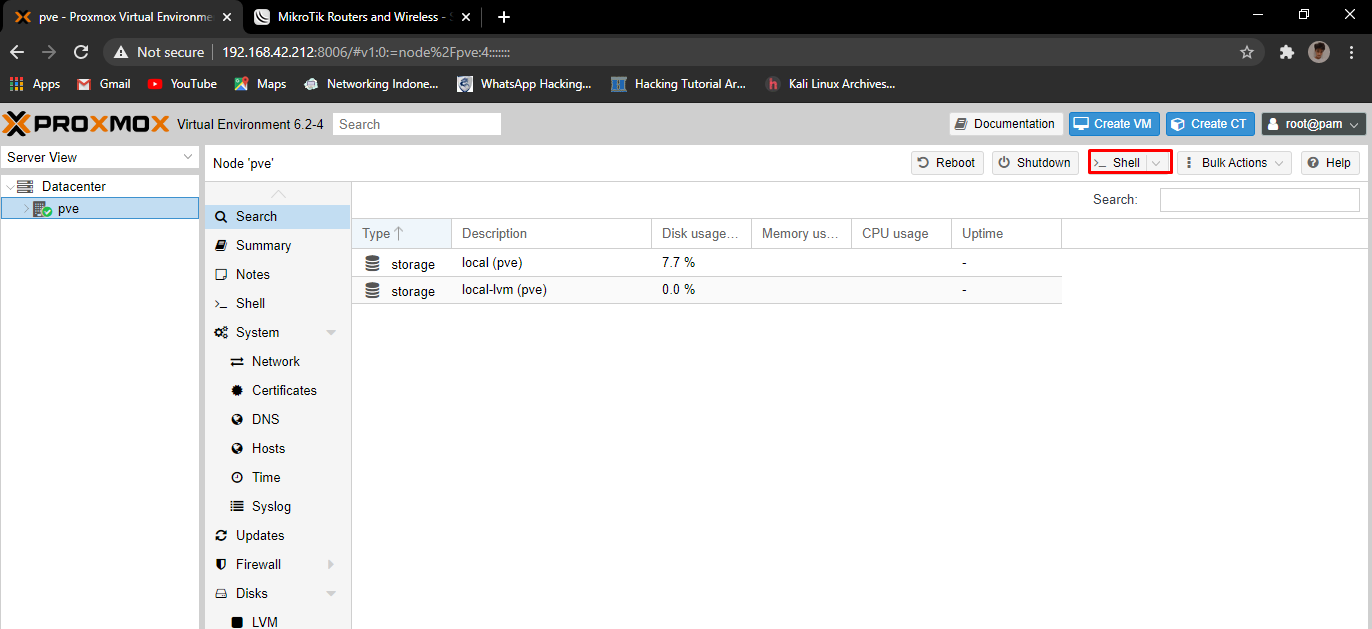The image size is (1372, 629).
Task: Open the Bulk Actions dropdown
Action: 1234,162
